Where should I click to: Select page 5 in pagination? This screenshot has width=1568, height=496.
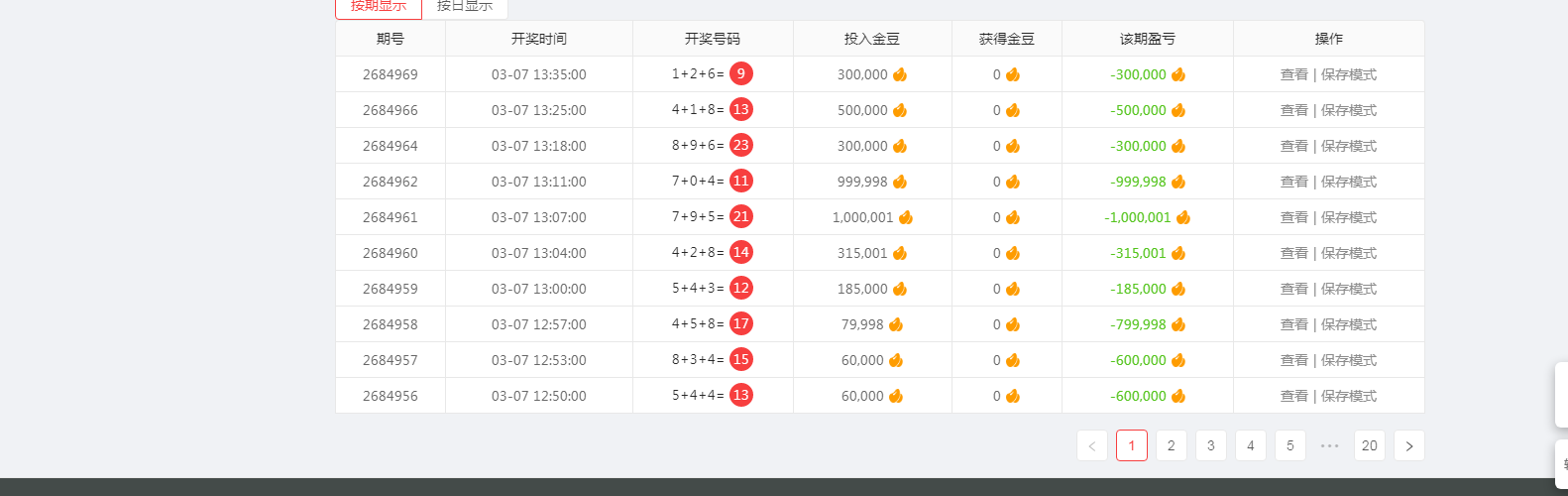tap(1289, 446)
